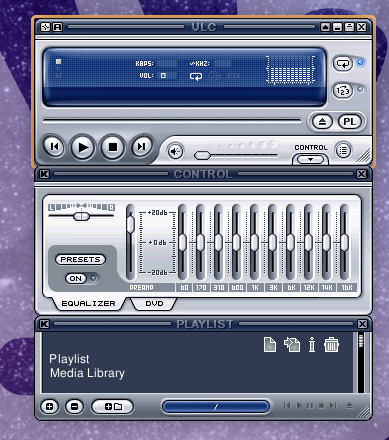389x440 pixels.
Task: Toggle the repeat loop button
Action: (343, 63)
